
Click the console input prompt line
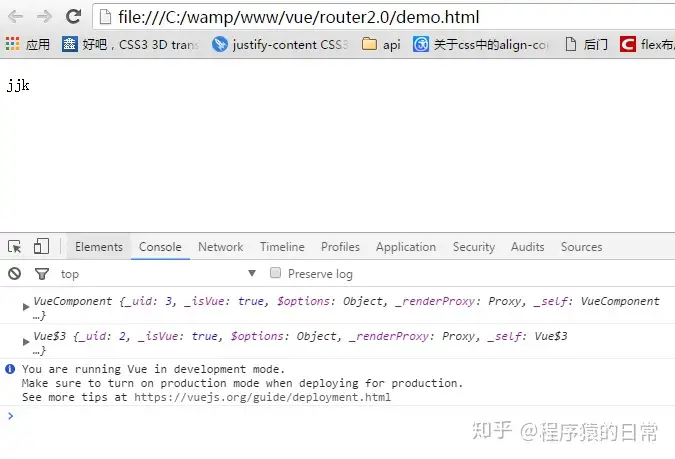tap(338, 416)
